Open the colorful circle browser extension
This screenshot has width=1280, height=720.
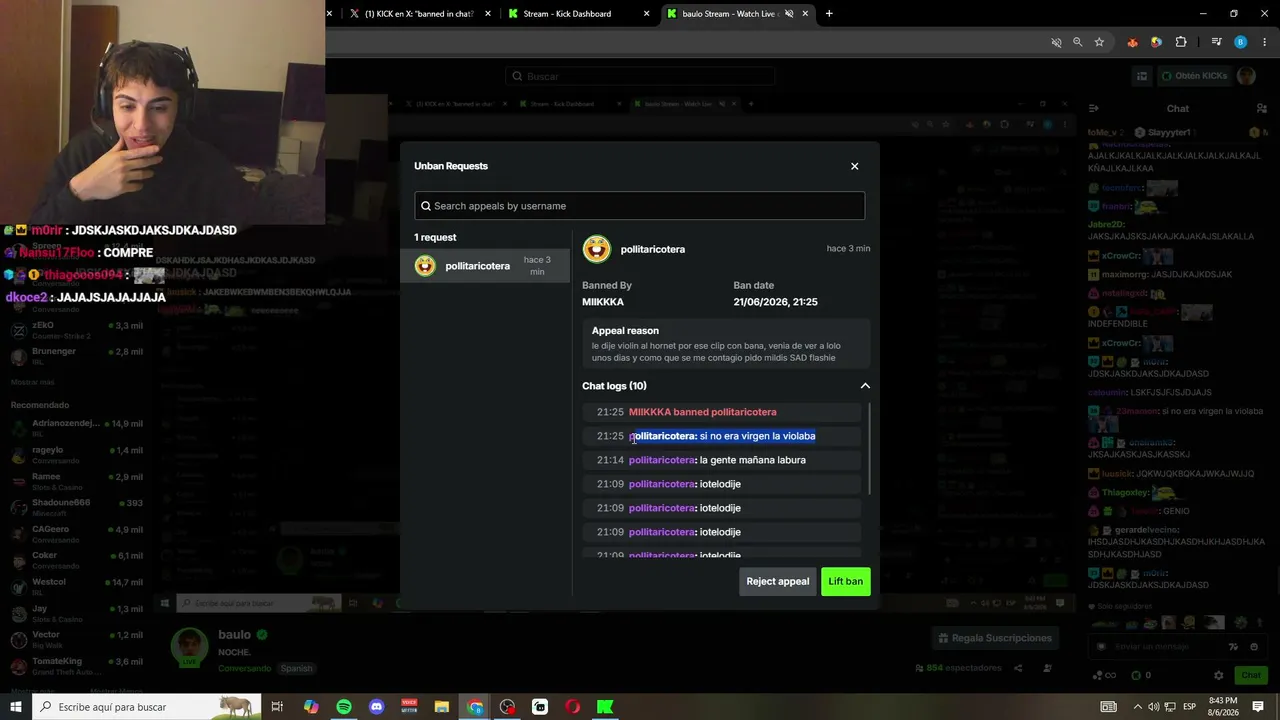coord(1156,42)
